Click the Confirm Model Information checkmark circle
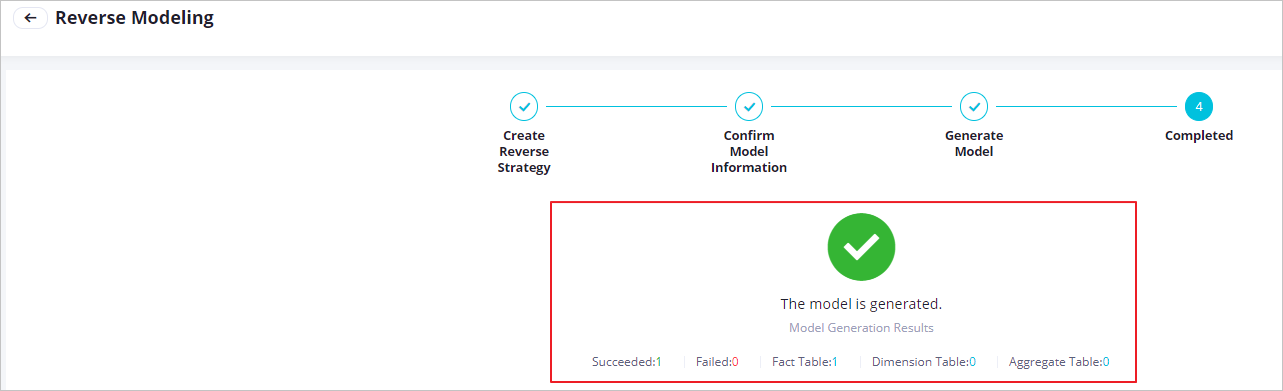The height and width of the screenshot is (391, 1283). [x=749, y=106]
